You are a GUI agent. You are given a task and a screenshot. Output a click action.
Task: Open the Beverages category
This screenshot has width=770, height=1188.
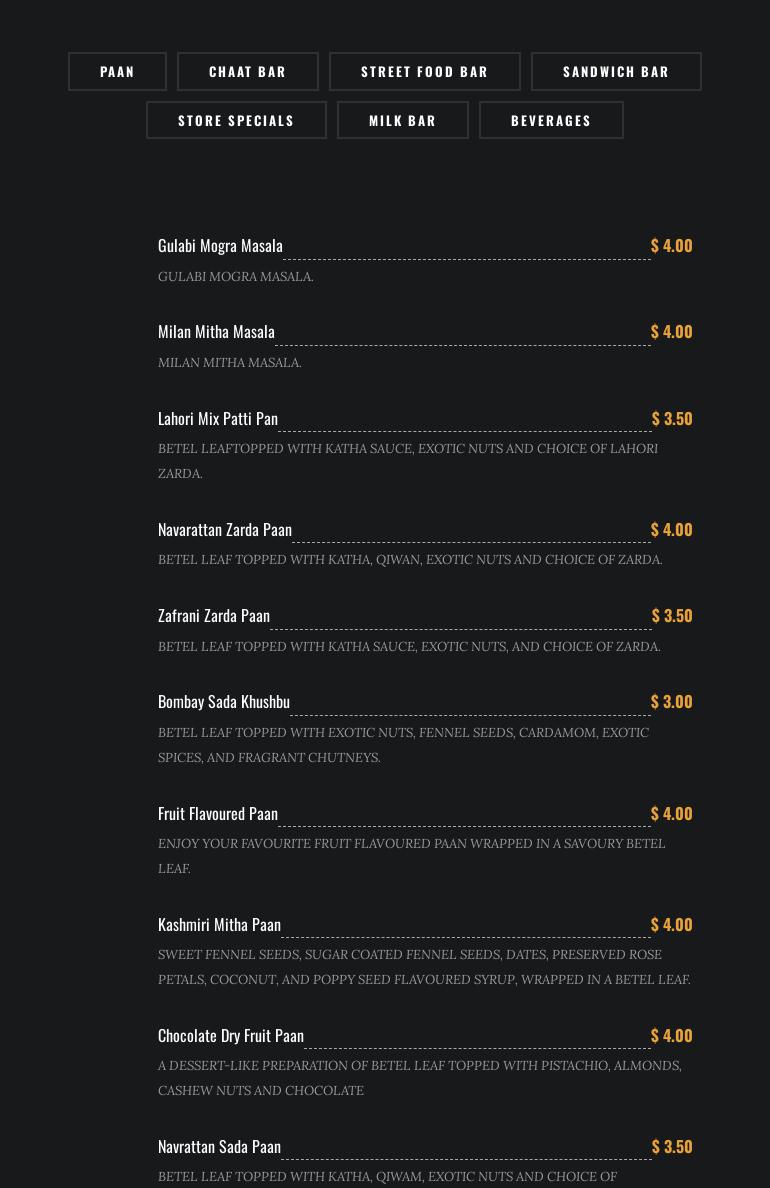pos(551,121)
